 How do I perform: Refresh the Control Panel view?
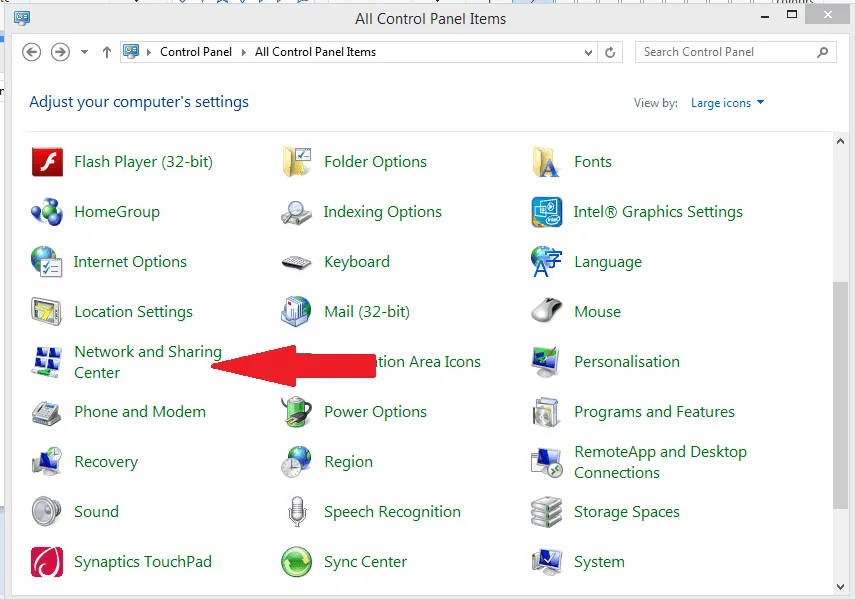point(610,52)
